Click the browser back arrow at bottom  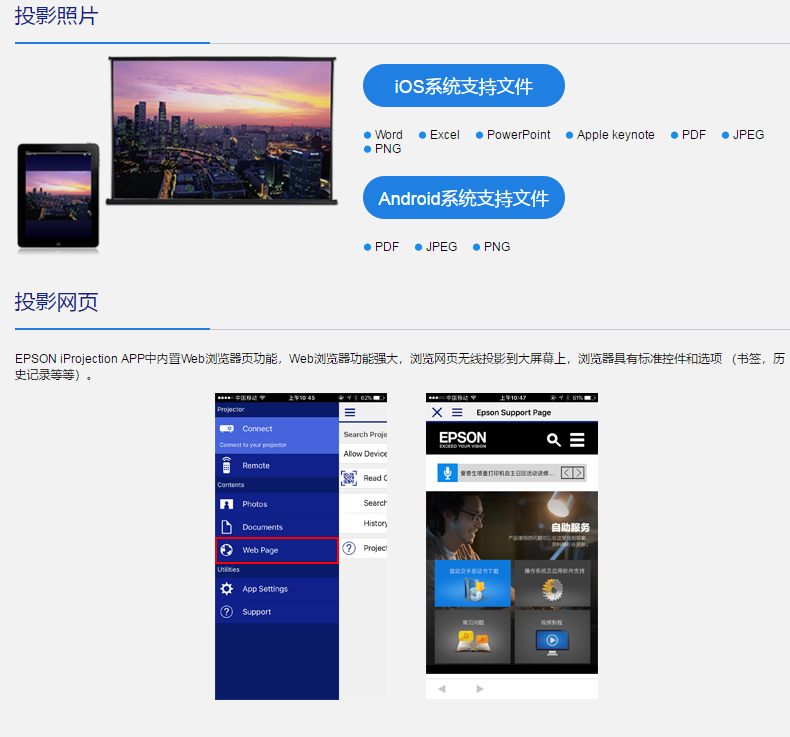(x=442, y=689)
